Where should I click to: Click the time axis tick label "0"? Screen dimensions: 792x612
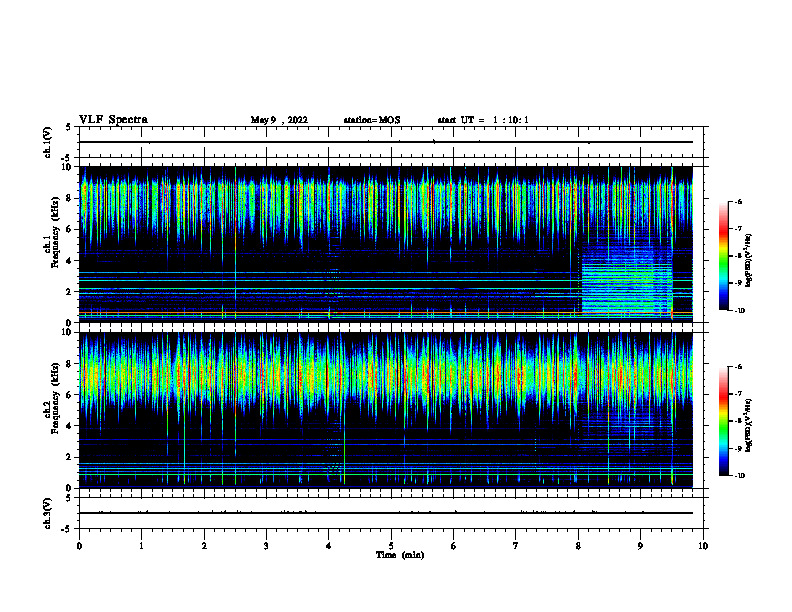(79, 546)
